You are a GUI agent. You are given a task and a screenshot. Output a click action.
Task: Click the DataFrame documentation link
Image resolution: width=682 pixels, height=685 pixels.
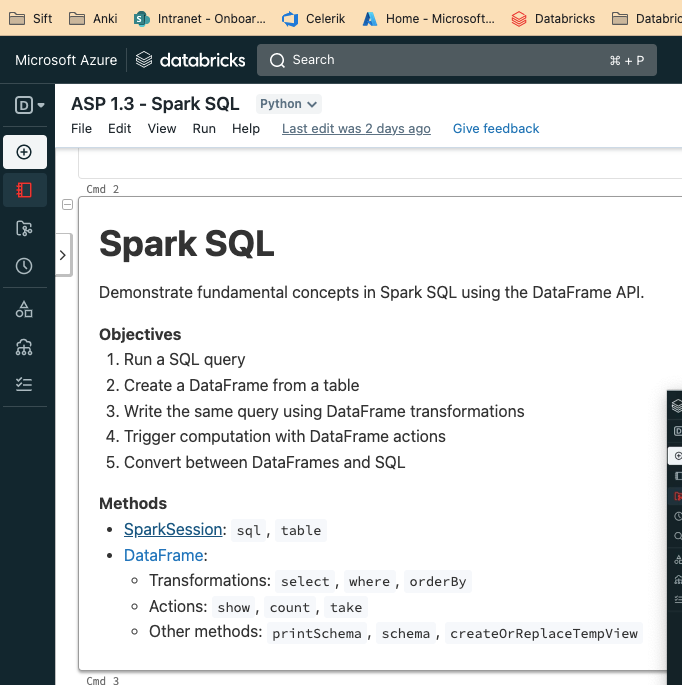click(163, 555)
